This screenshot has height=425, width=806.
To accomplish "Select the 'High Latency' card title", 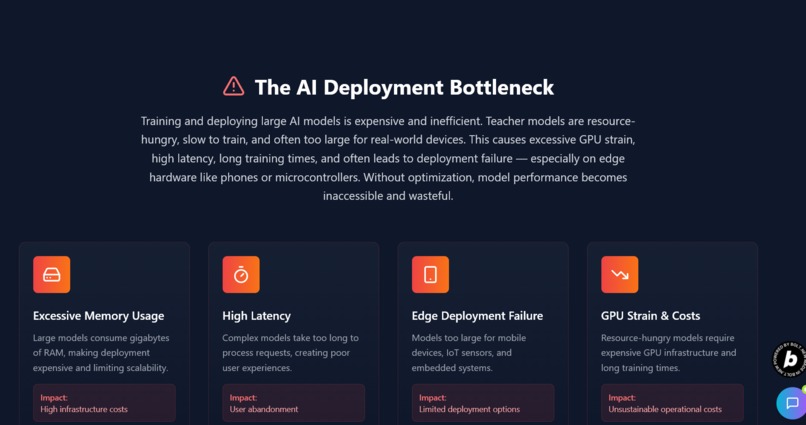I will point(257,316).
